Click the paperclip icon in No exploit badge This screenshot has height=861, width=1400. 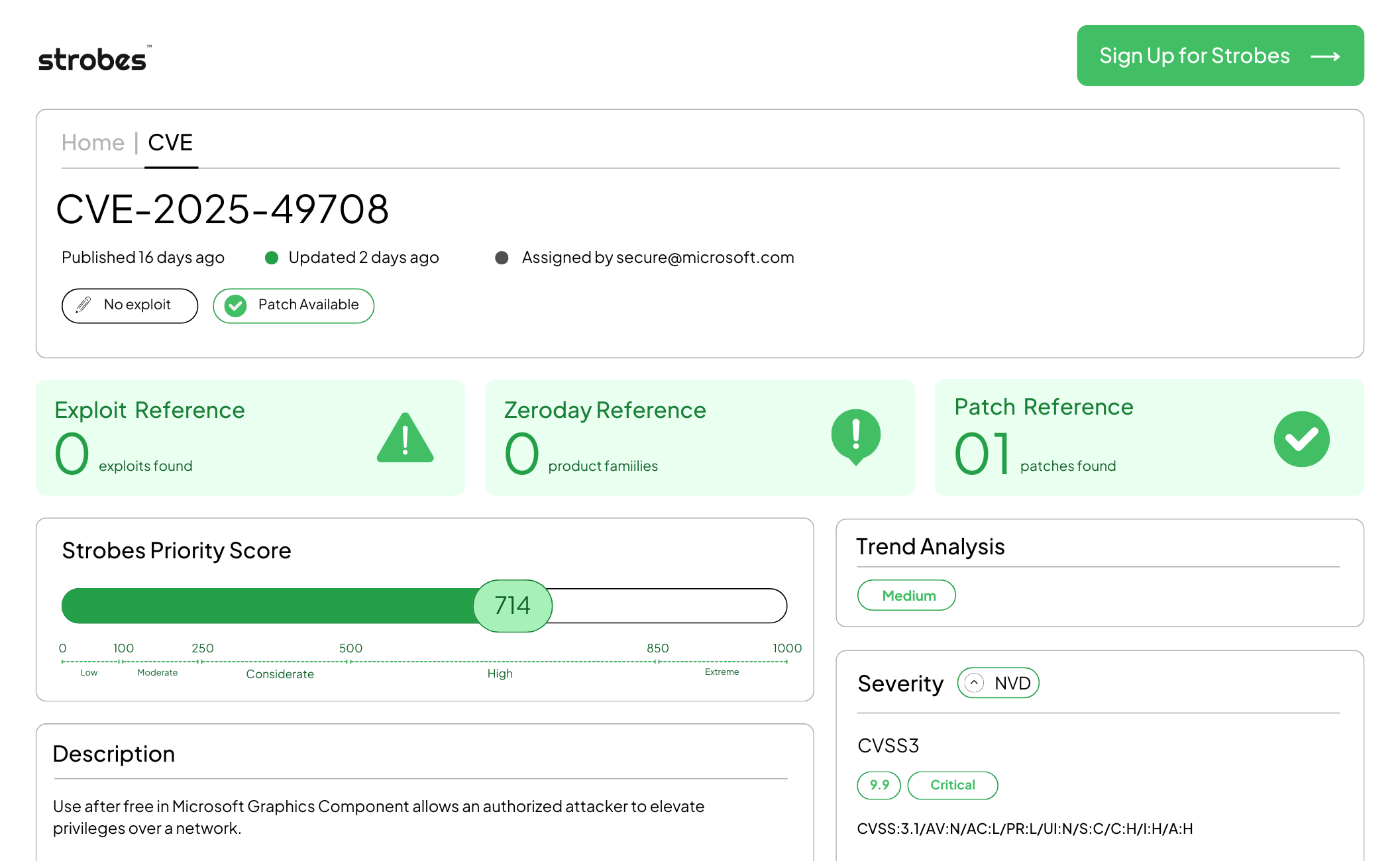82,305
